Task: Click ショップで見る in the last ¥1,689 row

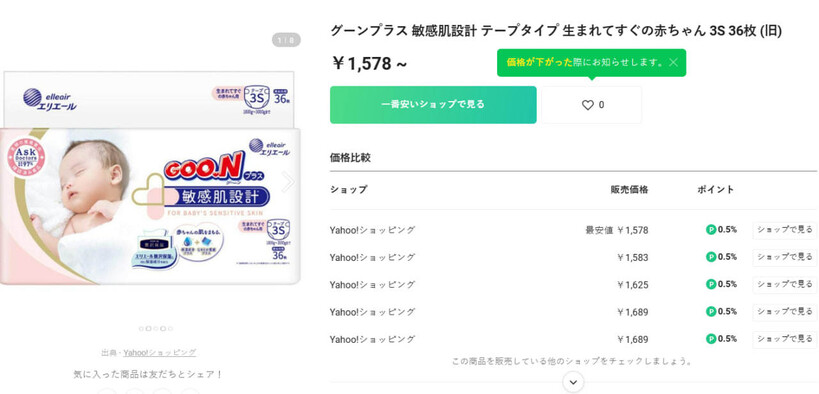Action: (785, 340)
